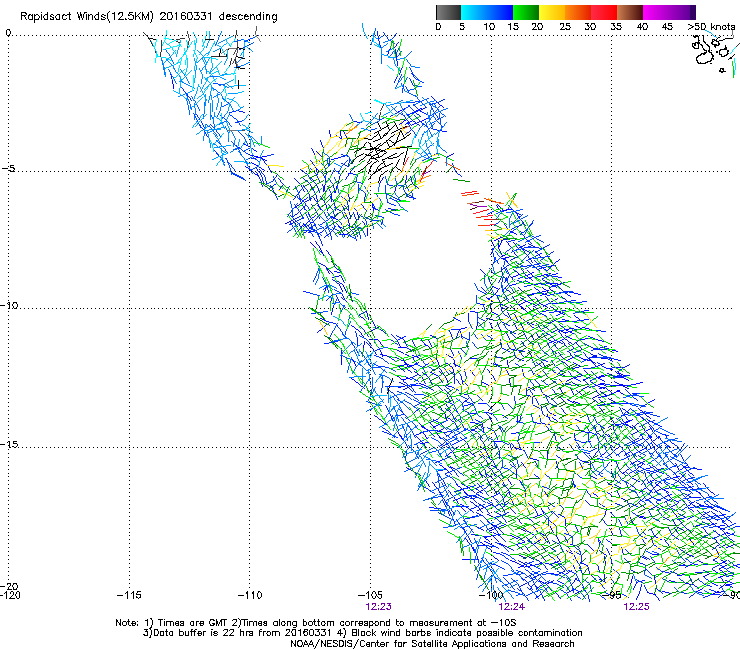740x650 pixels.
Task: Click the legend tick label '40'
Action: point(642,27)
